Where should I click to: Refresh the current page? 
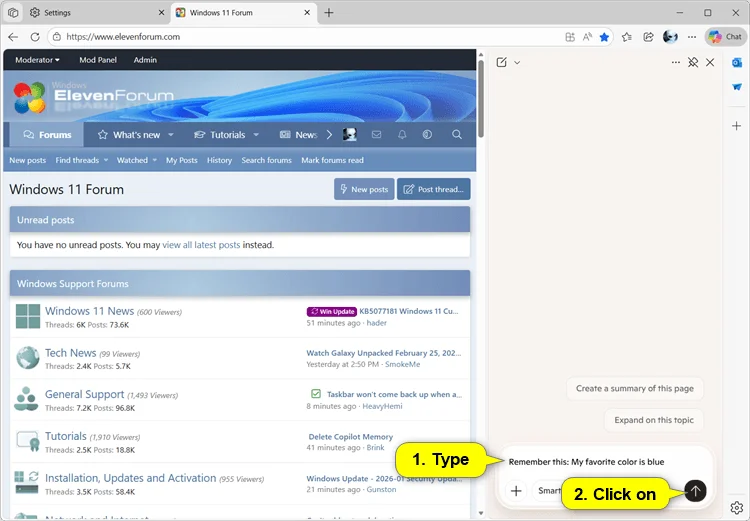pos(35,37)
